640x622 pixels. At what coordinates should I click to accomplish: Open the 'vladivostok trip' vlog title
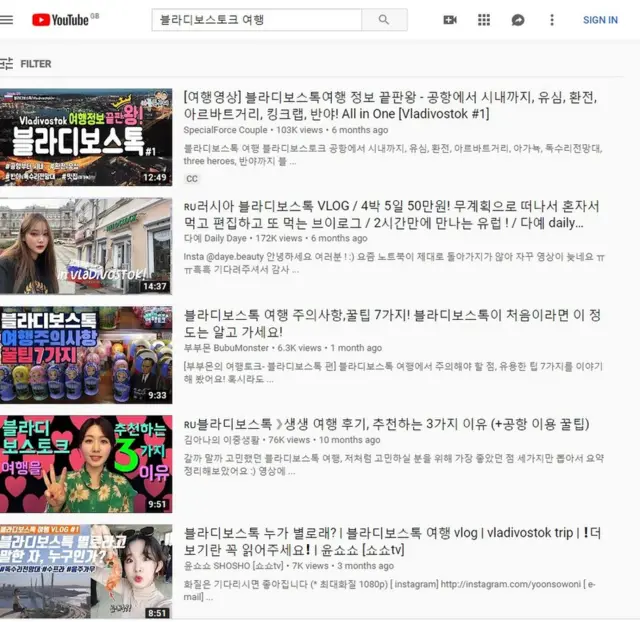pyautogui.click(x=392, y=541)
